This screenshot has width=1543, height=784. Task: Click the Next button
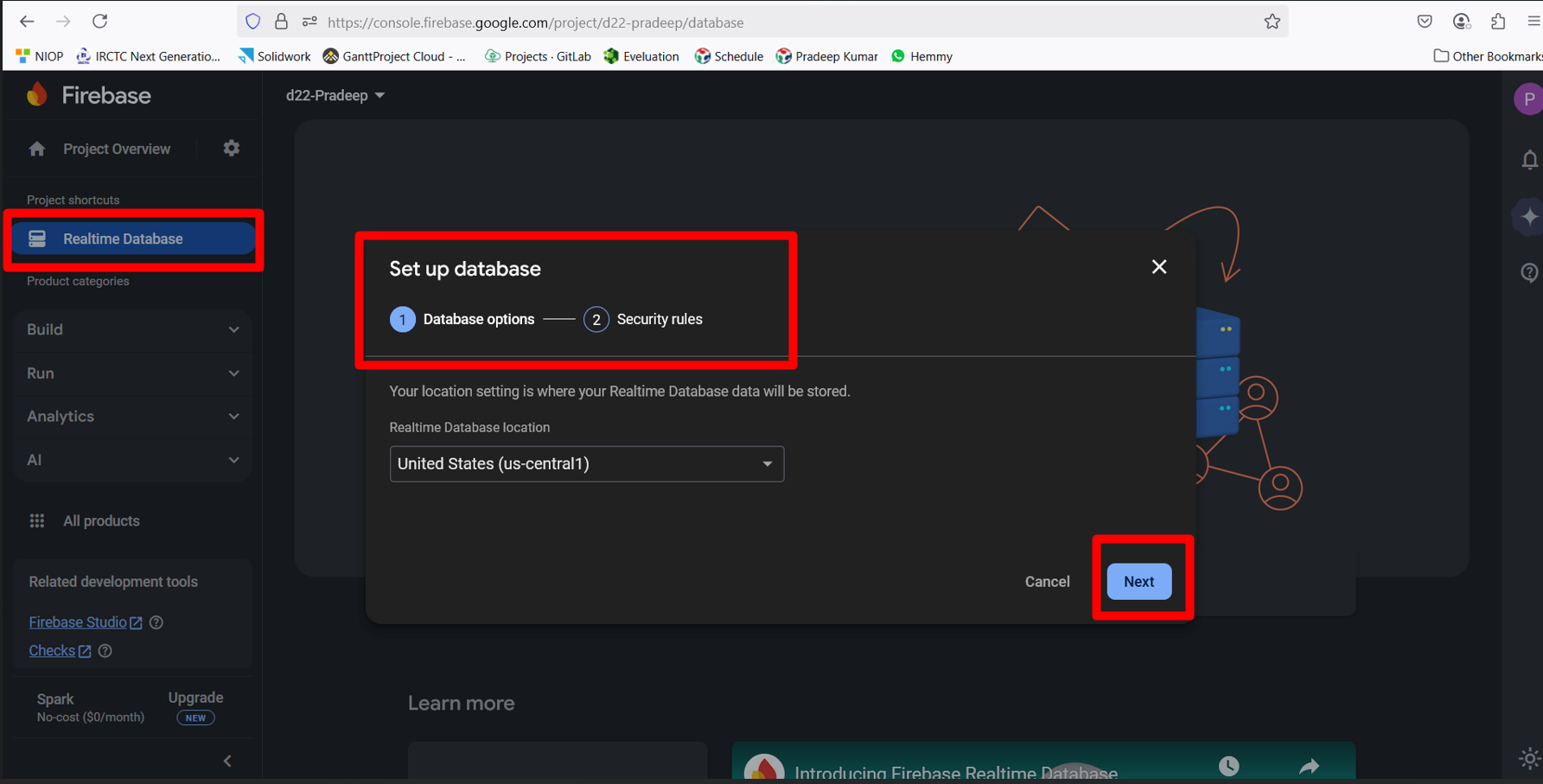tap(1138, 582)
